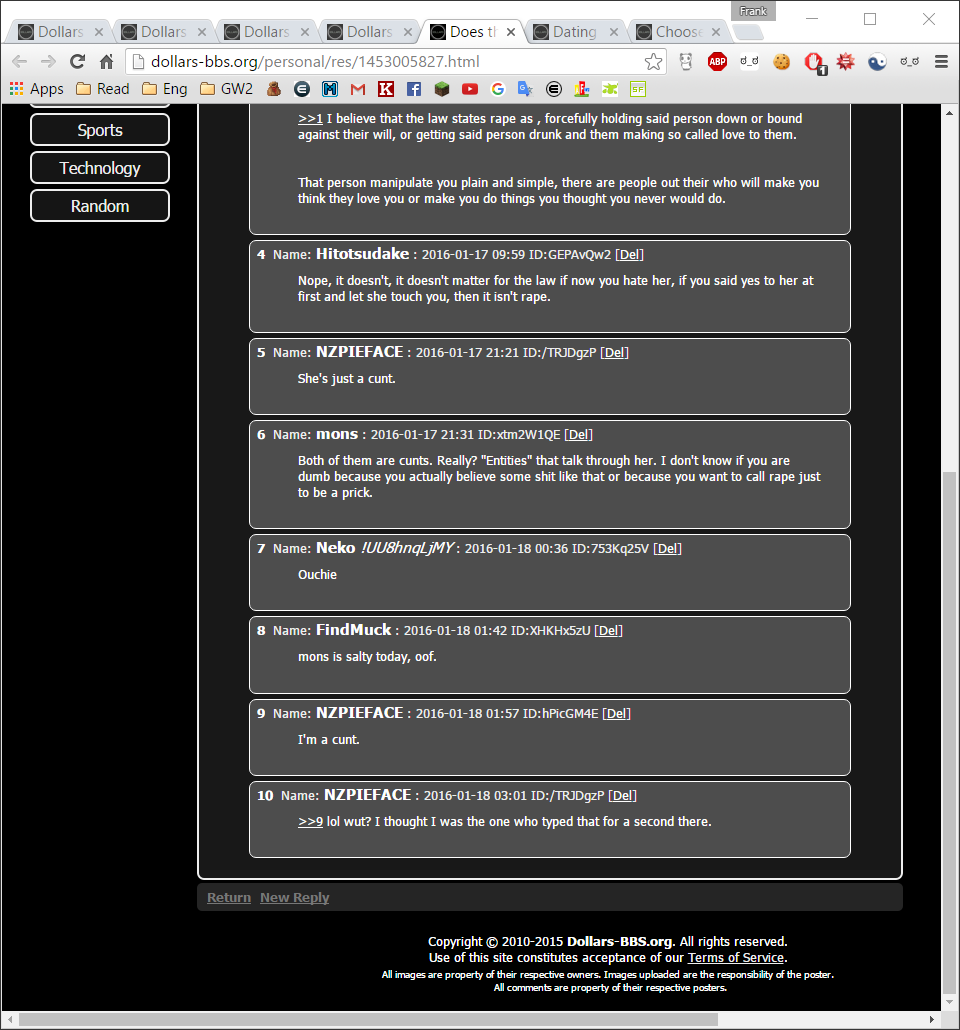Open the Minecraft grass block bookmark
The image size is (960, 1030).
point(442,89)
